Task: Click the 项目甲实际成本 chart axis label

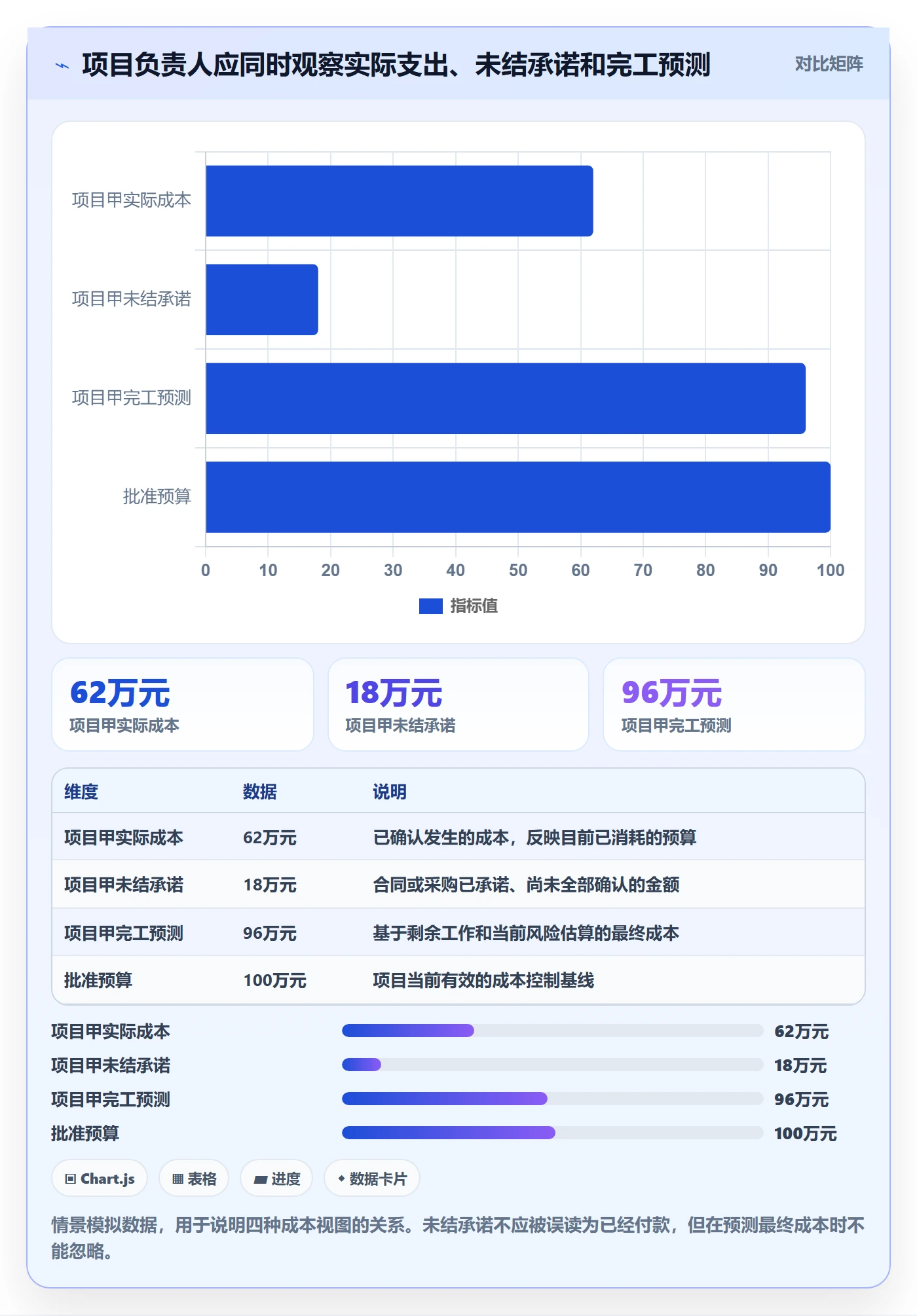Action: click(x=131, y=200)
